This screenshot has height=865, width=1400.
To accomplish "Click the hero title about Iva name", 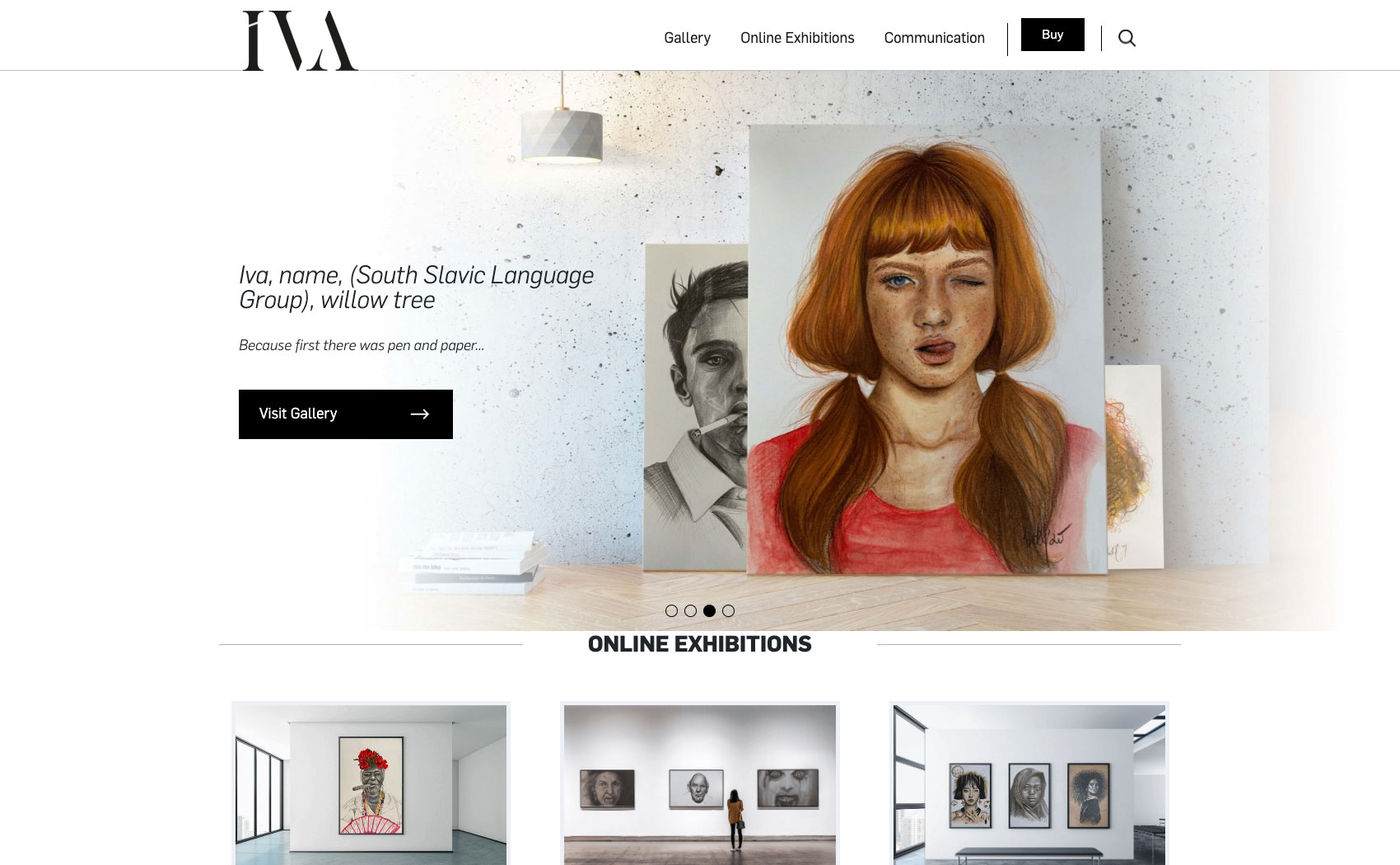I will click(x=416, y=288).
